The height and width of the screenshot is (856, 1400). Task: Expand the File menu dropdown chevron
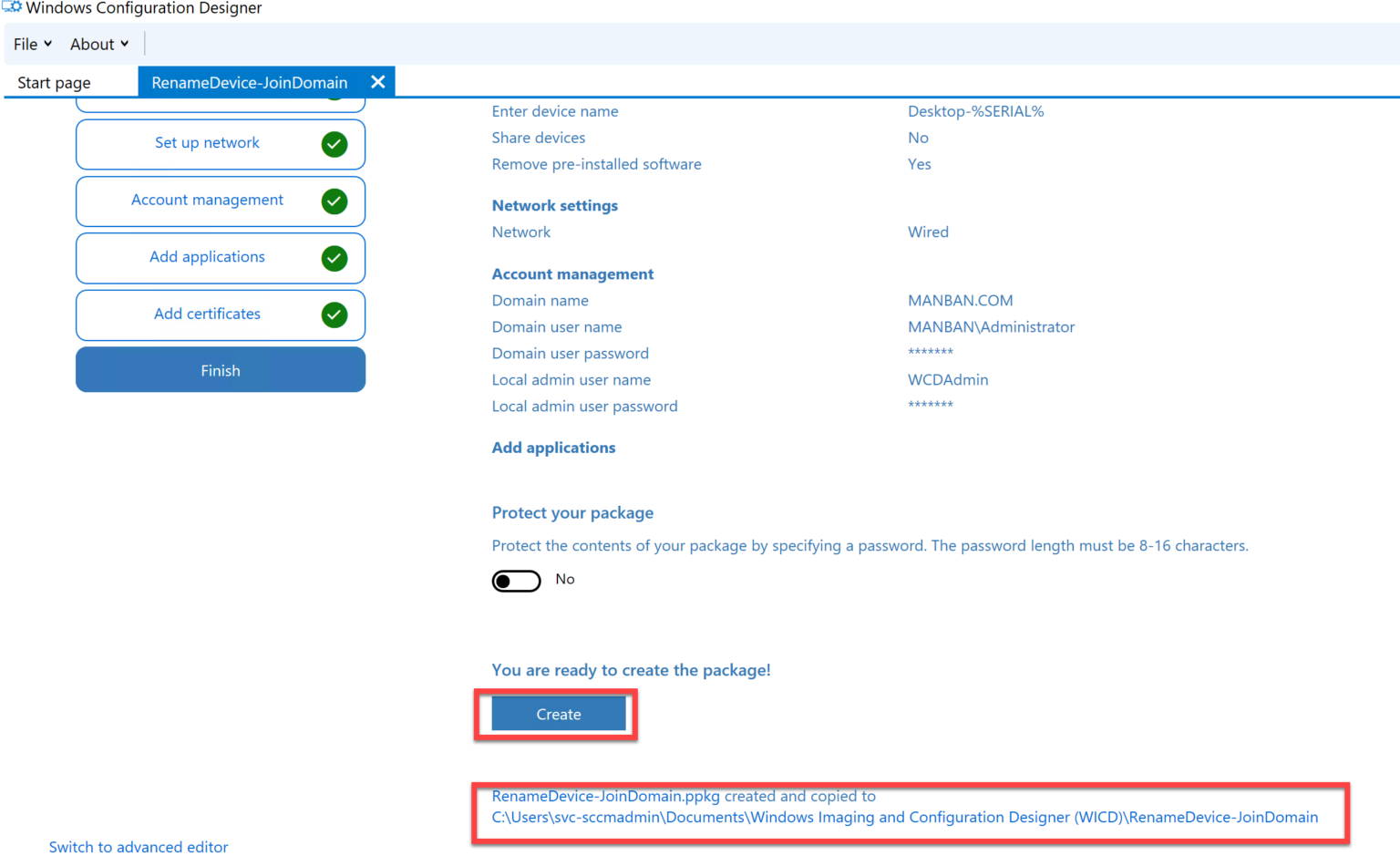click(46, 43)
